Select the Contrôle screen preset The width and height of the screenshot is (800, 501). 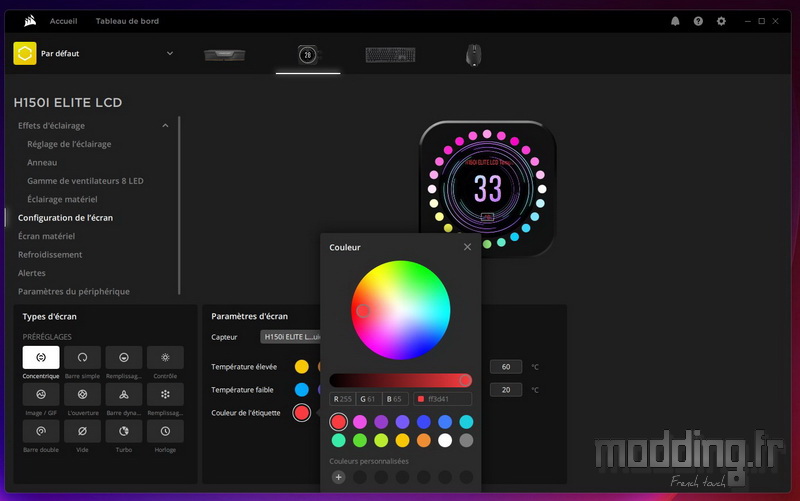coord(165,357)
